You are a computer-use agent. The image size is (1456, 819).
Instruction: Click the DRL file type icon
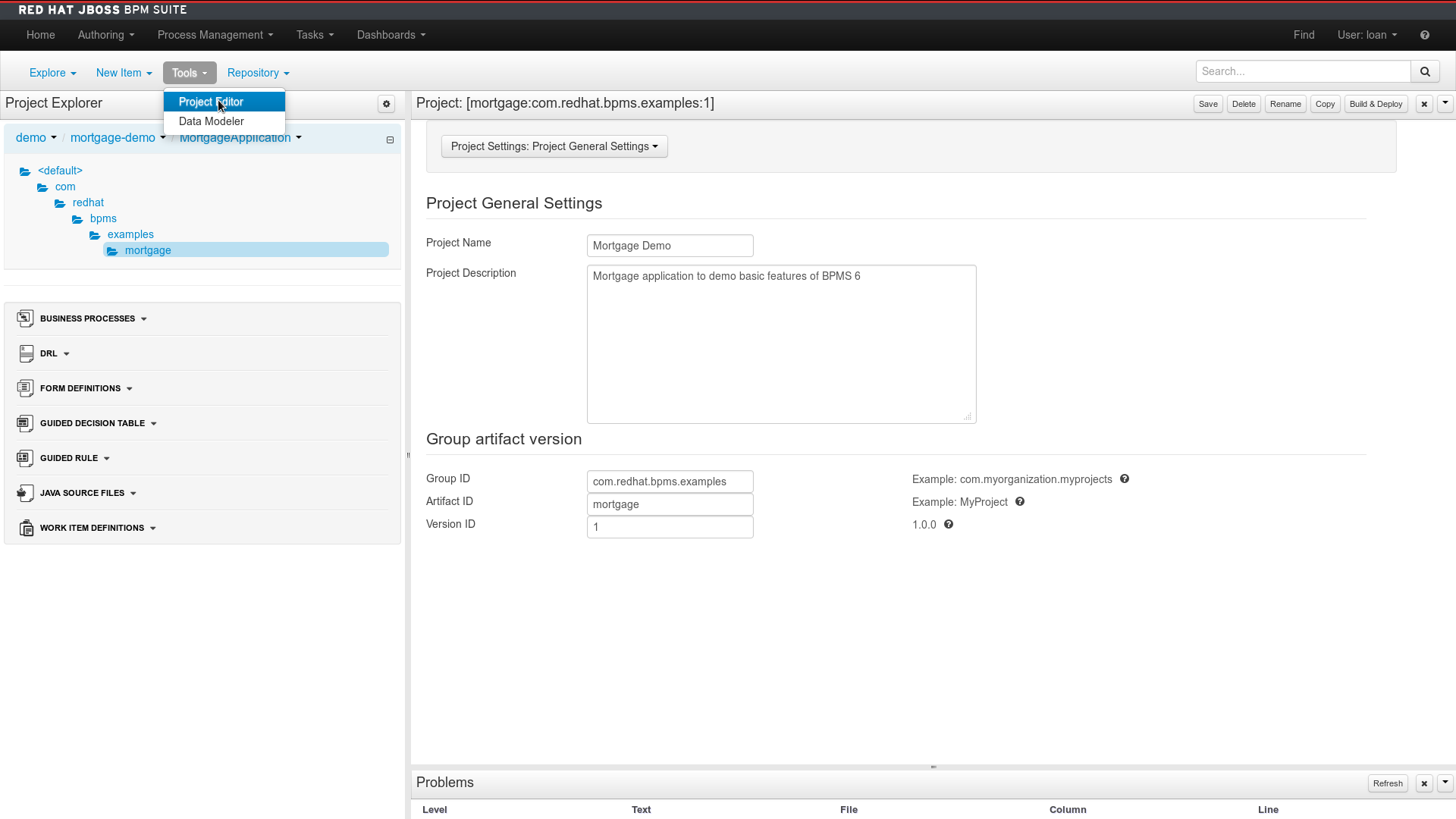[x=25, y=353]
